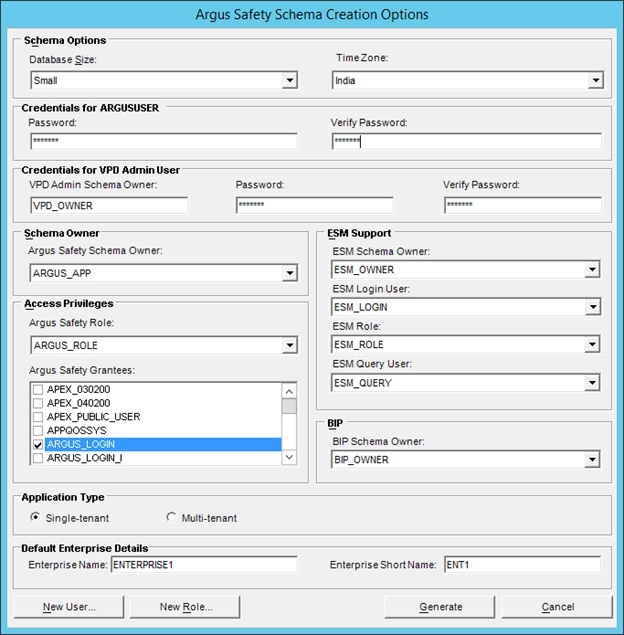Select the Multi-tenant radio button

coord(171,517)
